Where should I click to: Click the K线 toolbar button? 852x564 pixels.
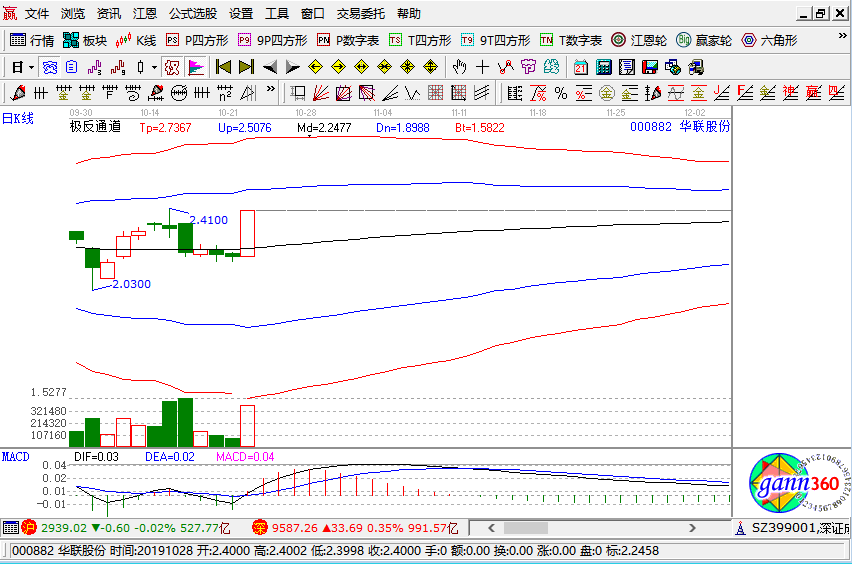tap(136, 40)
